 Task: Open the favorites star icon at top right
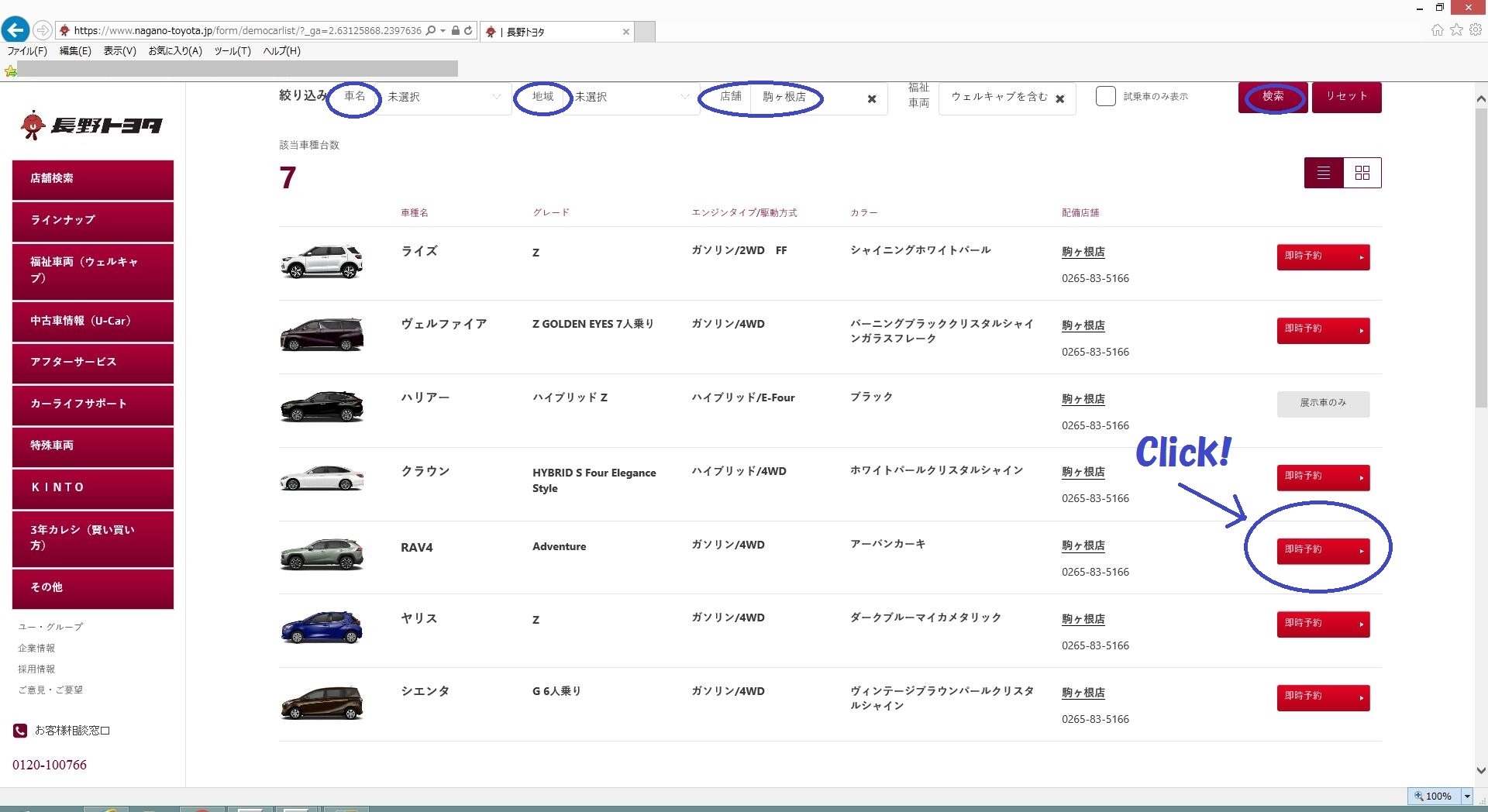[1456, 29]
